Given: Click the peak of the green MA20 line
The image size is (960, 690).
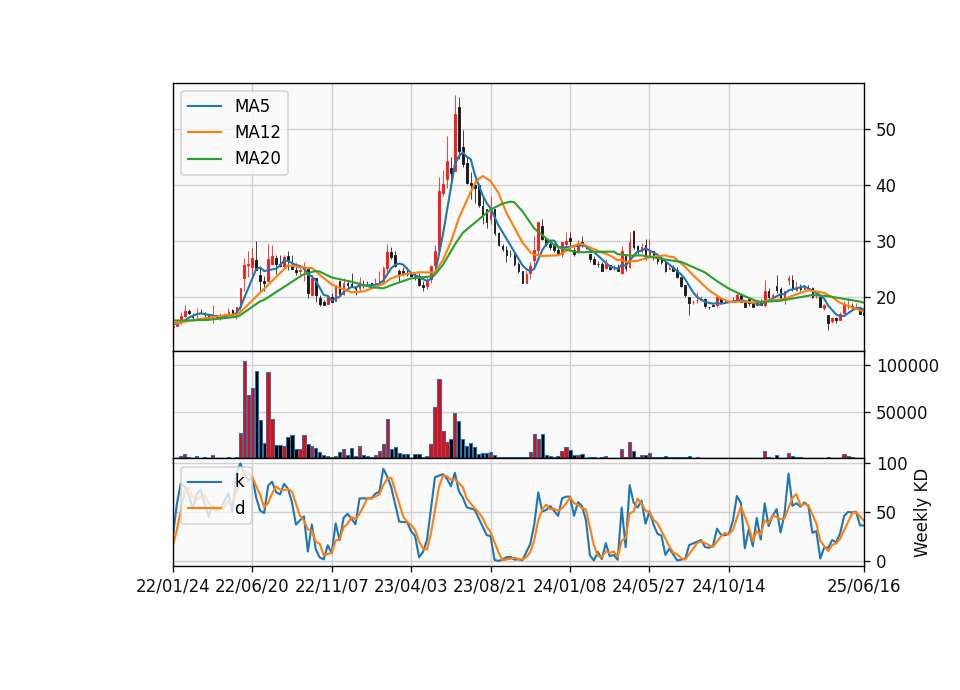Looking at the screenshot, I should [x=513, y=201].
